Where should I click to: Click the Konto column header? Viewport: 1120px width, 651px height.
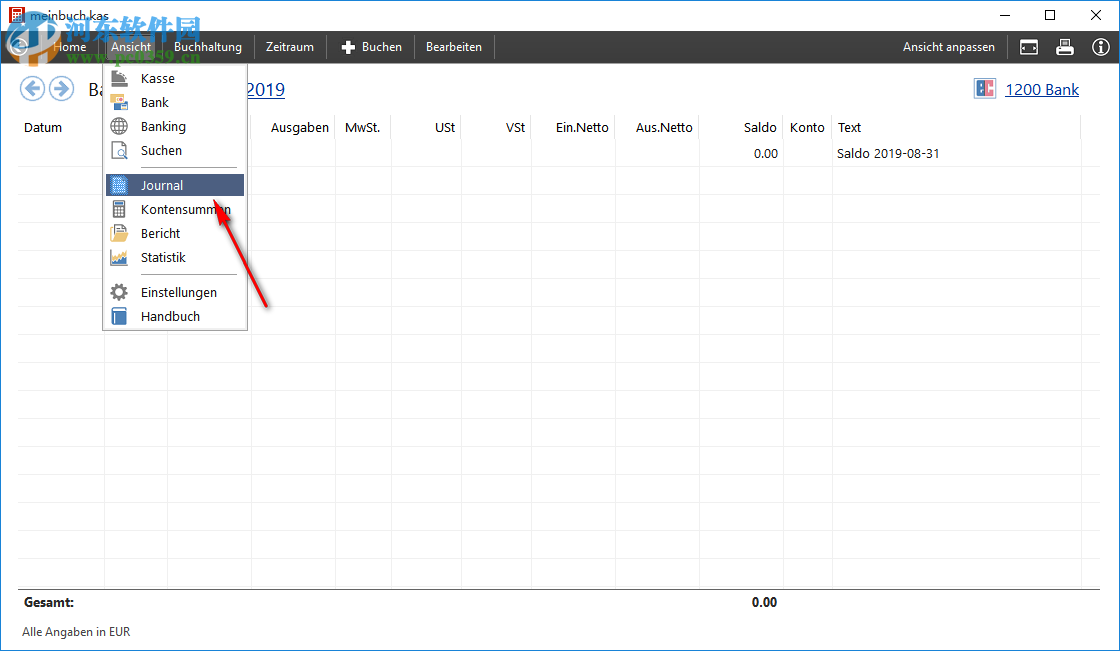(807, 128)
